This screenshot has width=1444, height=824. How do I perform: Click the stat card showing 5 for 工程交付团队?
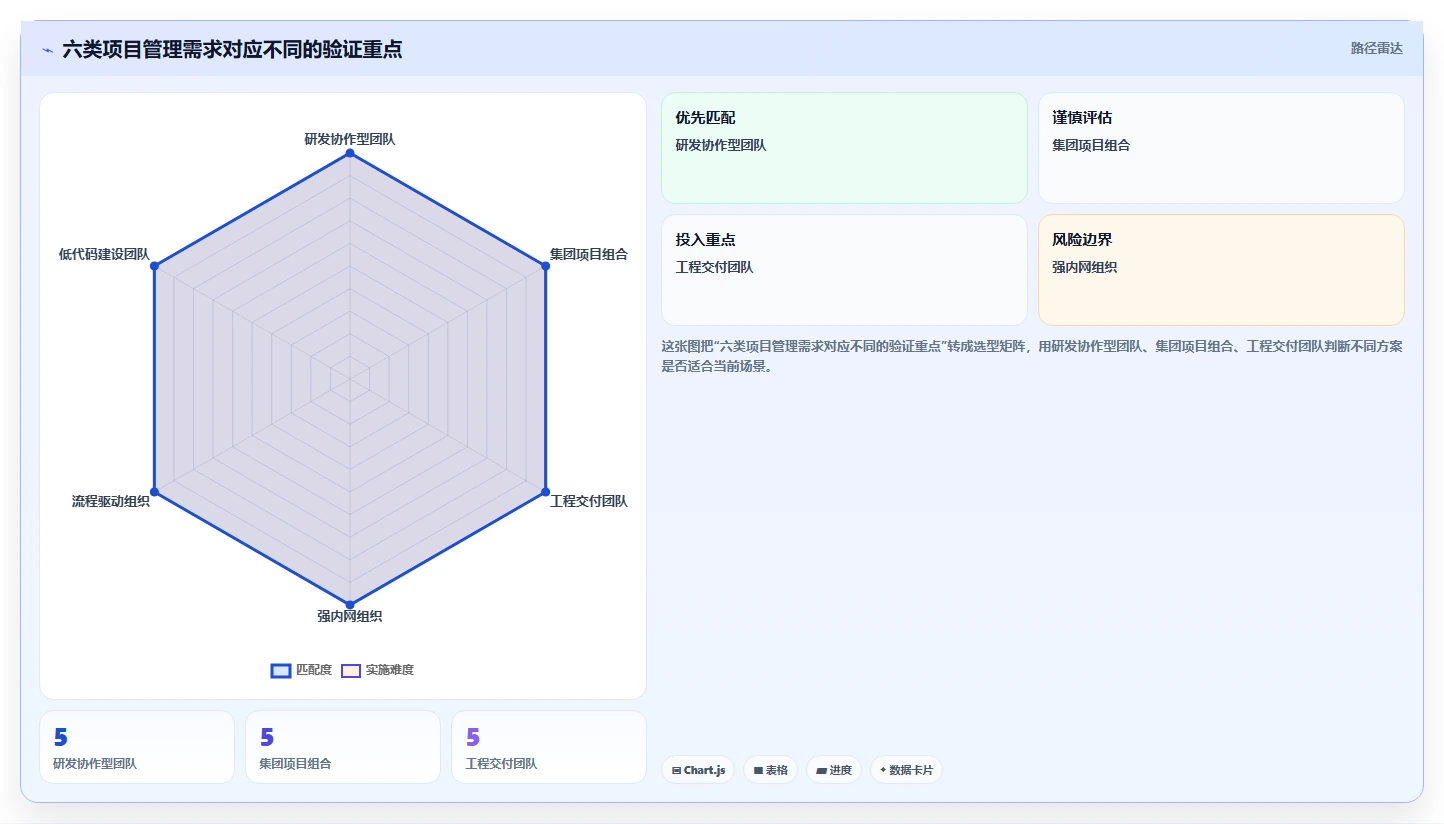(549, 747)
